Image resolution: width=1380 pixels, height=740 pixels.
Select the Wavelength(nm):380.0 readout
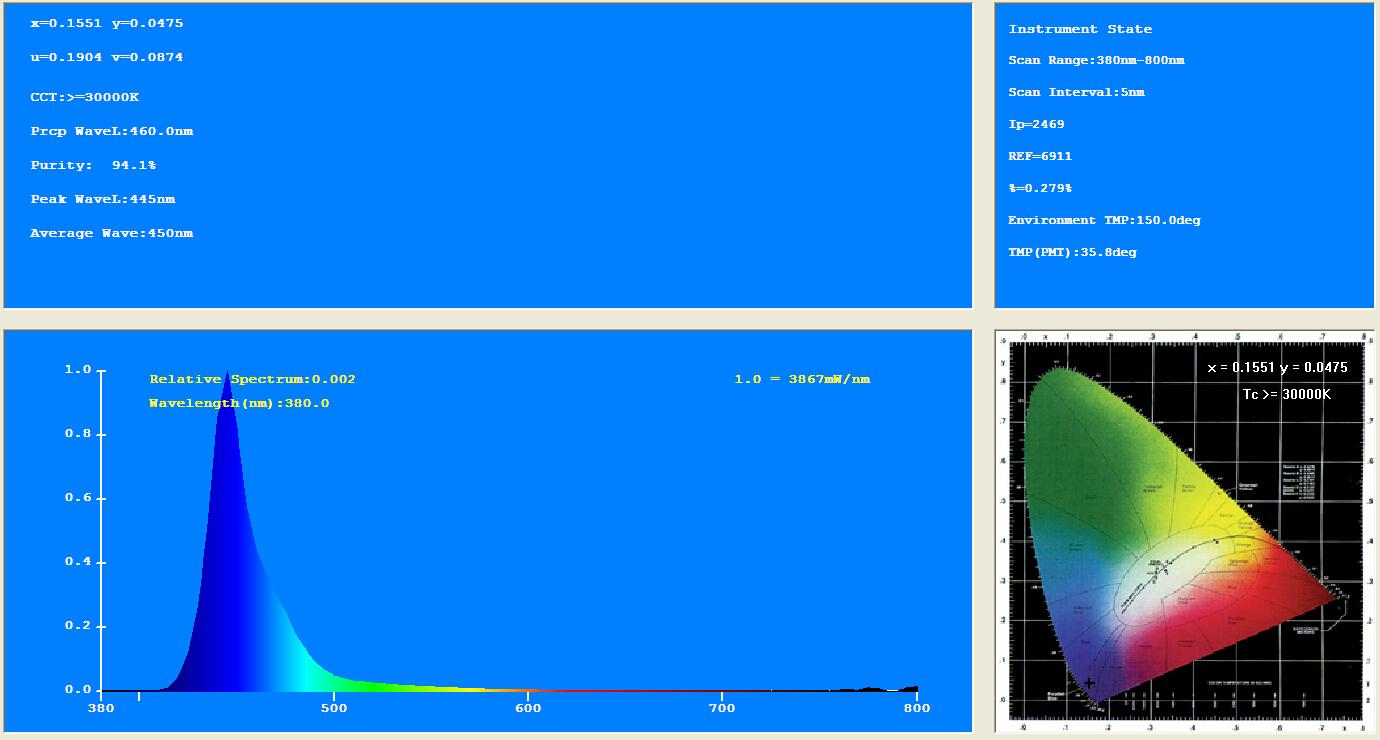point(239,403)
